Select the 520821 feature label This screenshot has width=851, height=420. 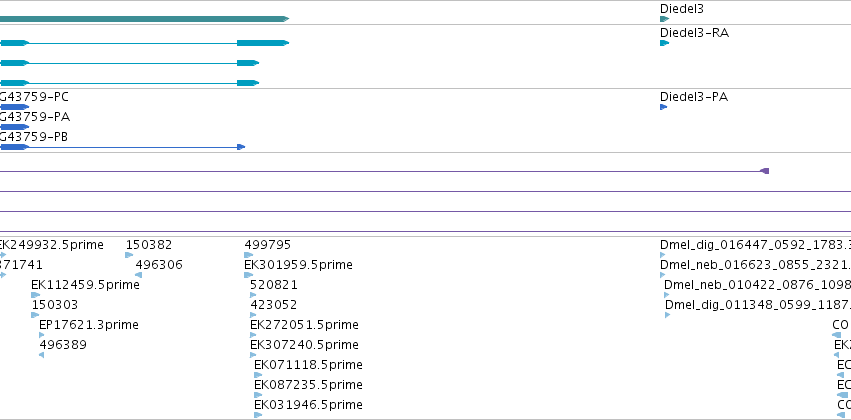274,285
